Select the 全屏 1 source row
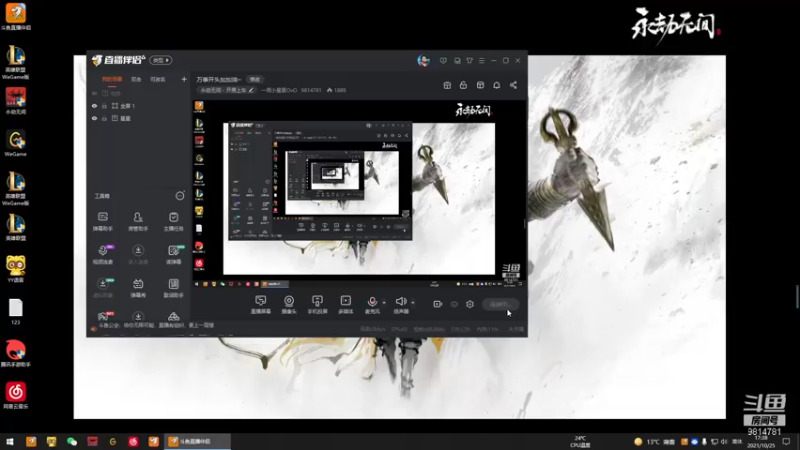The image size is (800, 450). pyautogui.click(x=139, y=106)
